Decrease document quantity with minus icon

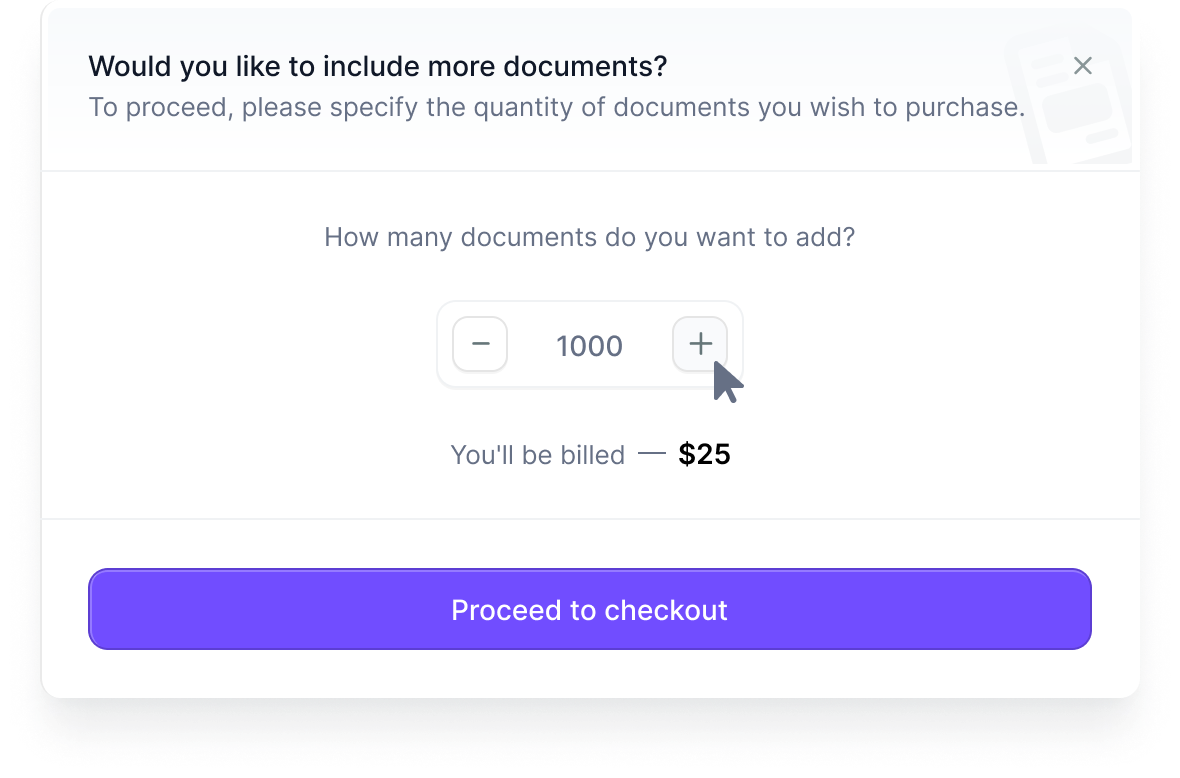480,345
